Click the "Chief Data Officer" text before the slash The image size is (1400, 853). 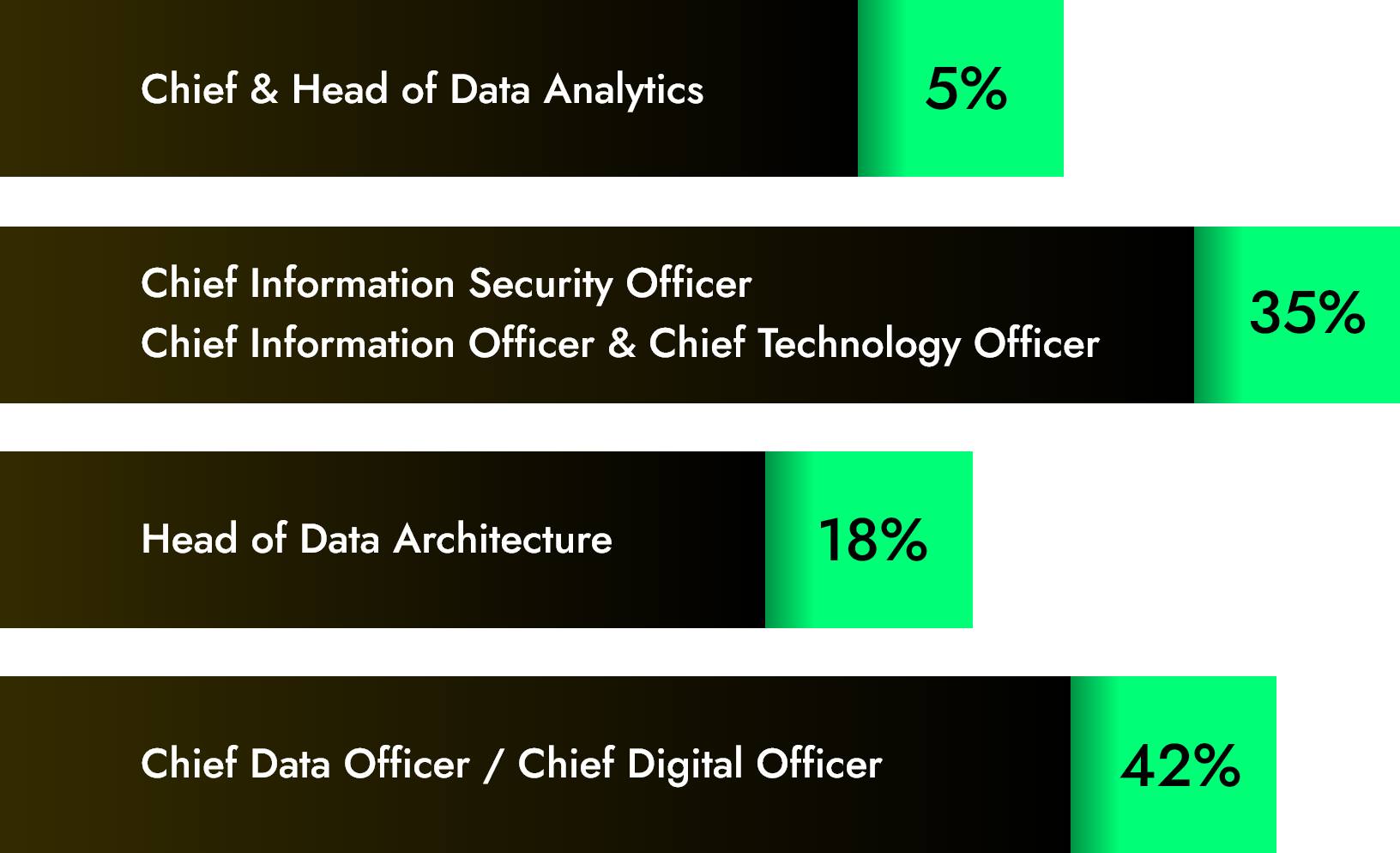point(305,764)
